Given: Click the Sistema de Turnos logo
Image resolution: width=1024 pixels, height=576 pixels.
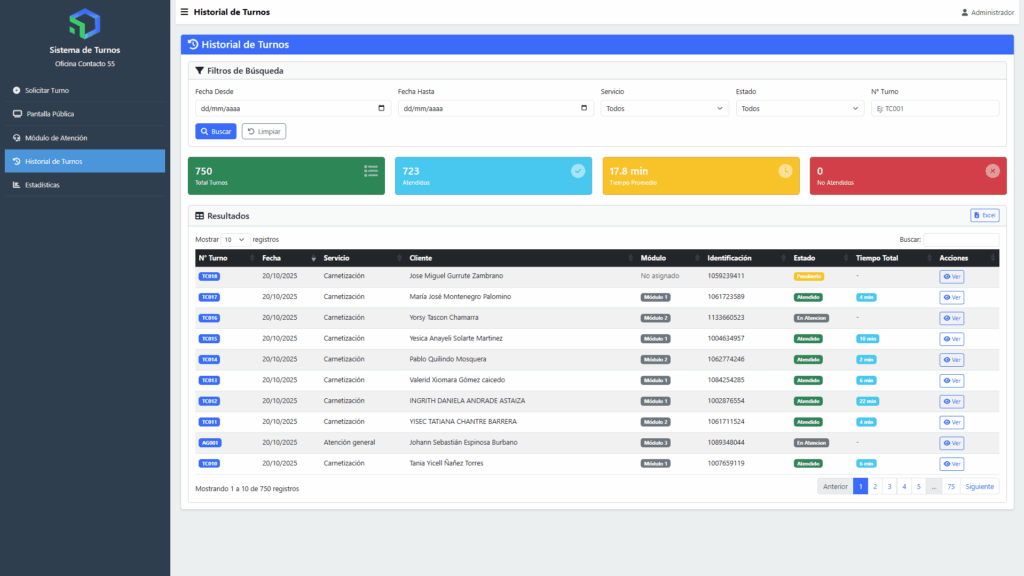Looking at the screenshot, I should tap(85, 24).
